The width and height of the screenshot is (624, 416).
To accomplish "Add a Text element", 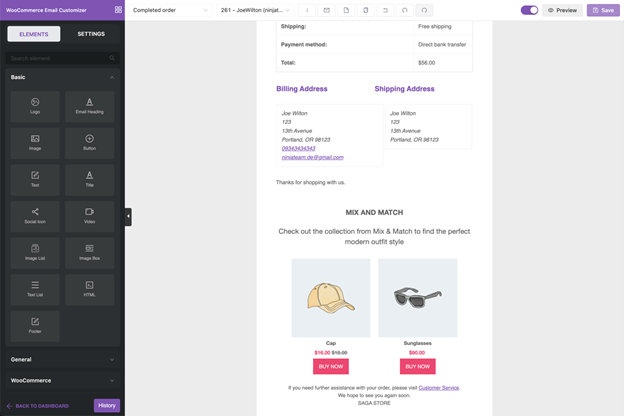I will point(35,180).
